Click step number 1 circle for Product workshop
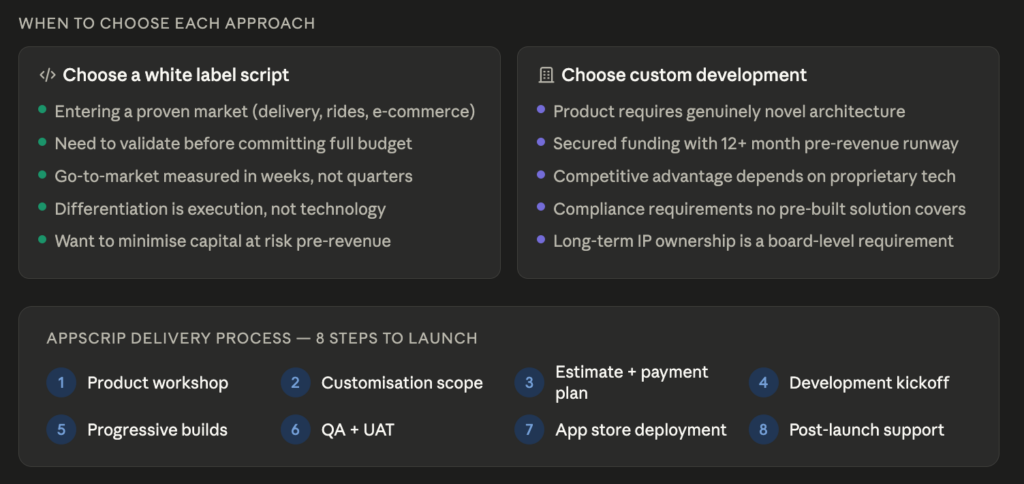This screenshot has height=484, width=1024. (x=61, y=383)
